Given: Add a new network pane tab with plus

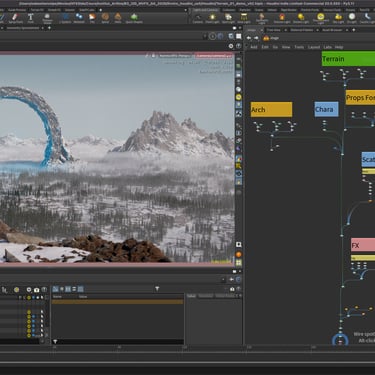Looking at the screenshot, I should tap(353, 30).
